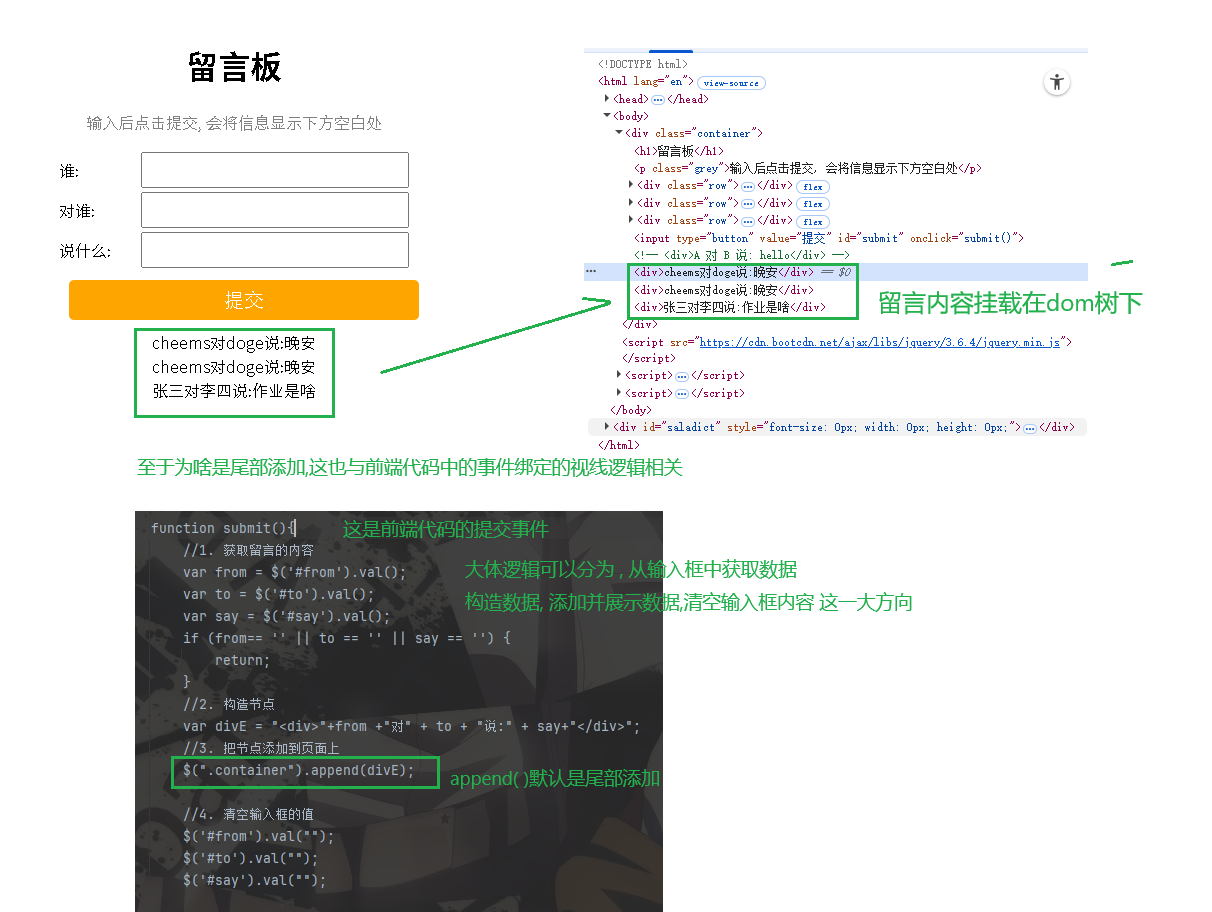This screenshot has width=1212, height=912.
Task: Select DOM row <div>张三对李四说:作业是啥</div>
Action: pyautogui.click(x=731, y=307)
